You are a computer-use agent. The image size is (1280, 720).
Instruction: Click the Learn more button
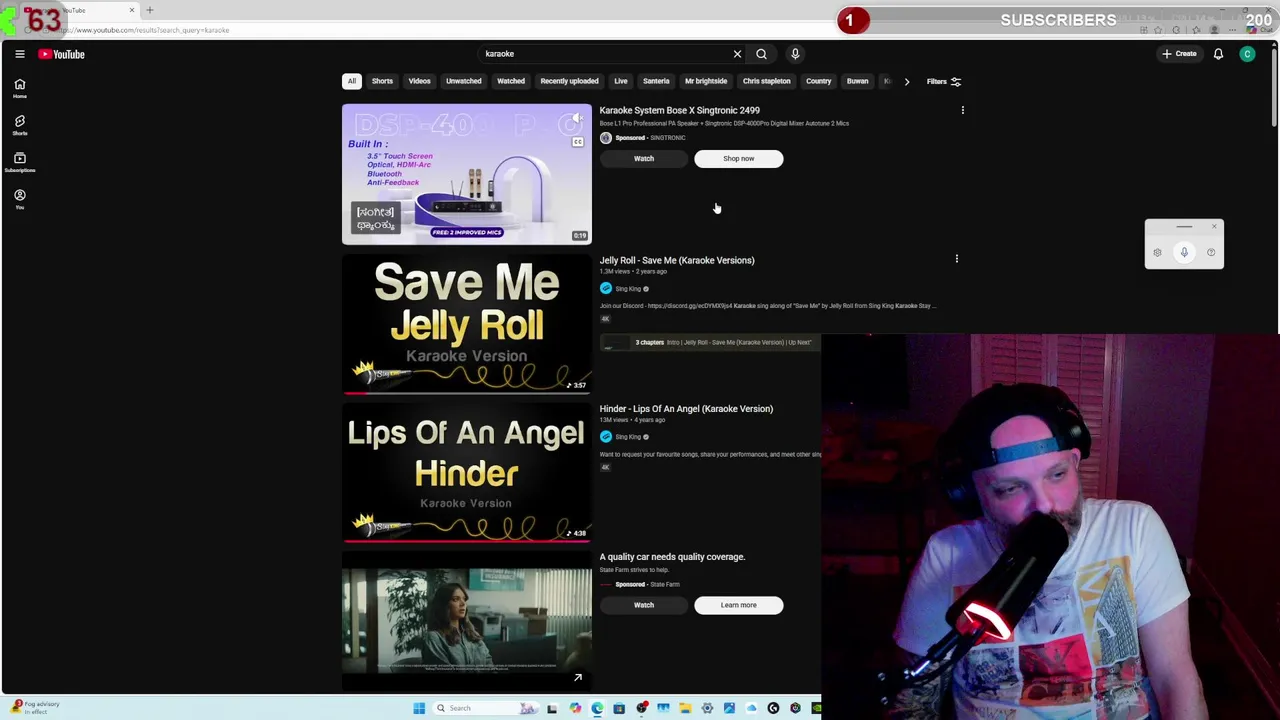point(739,604)
